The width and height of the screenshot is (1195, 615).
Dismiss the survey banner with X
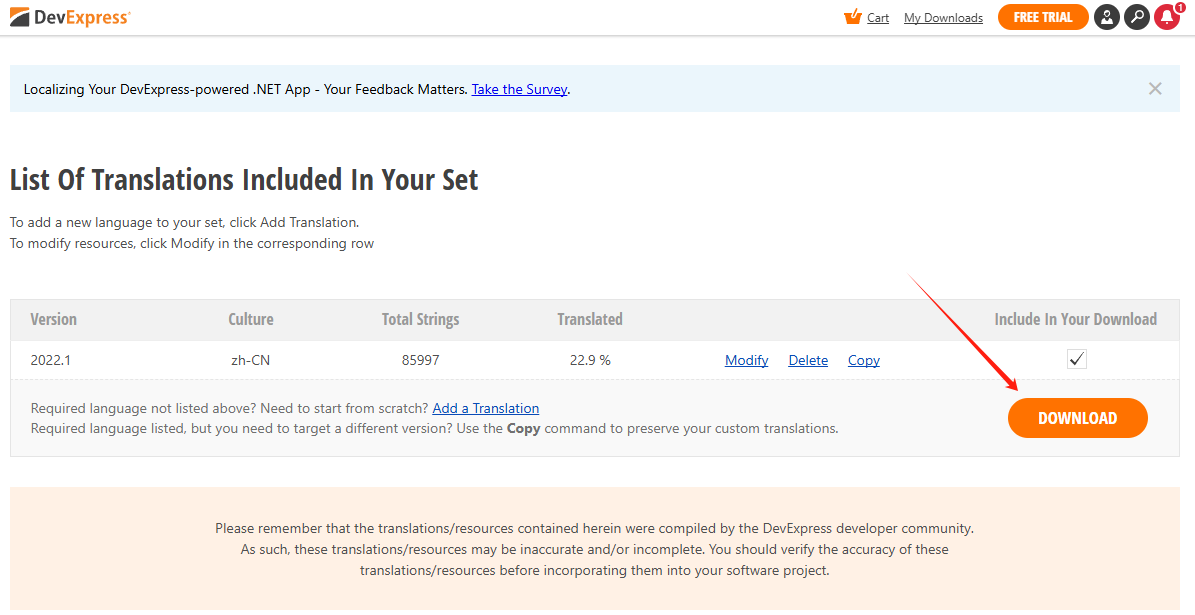pyautogui.click(x=1155, y=89)
